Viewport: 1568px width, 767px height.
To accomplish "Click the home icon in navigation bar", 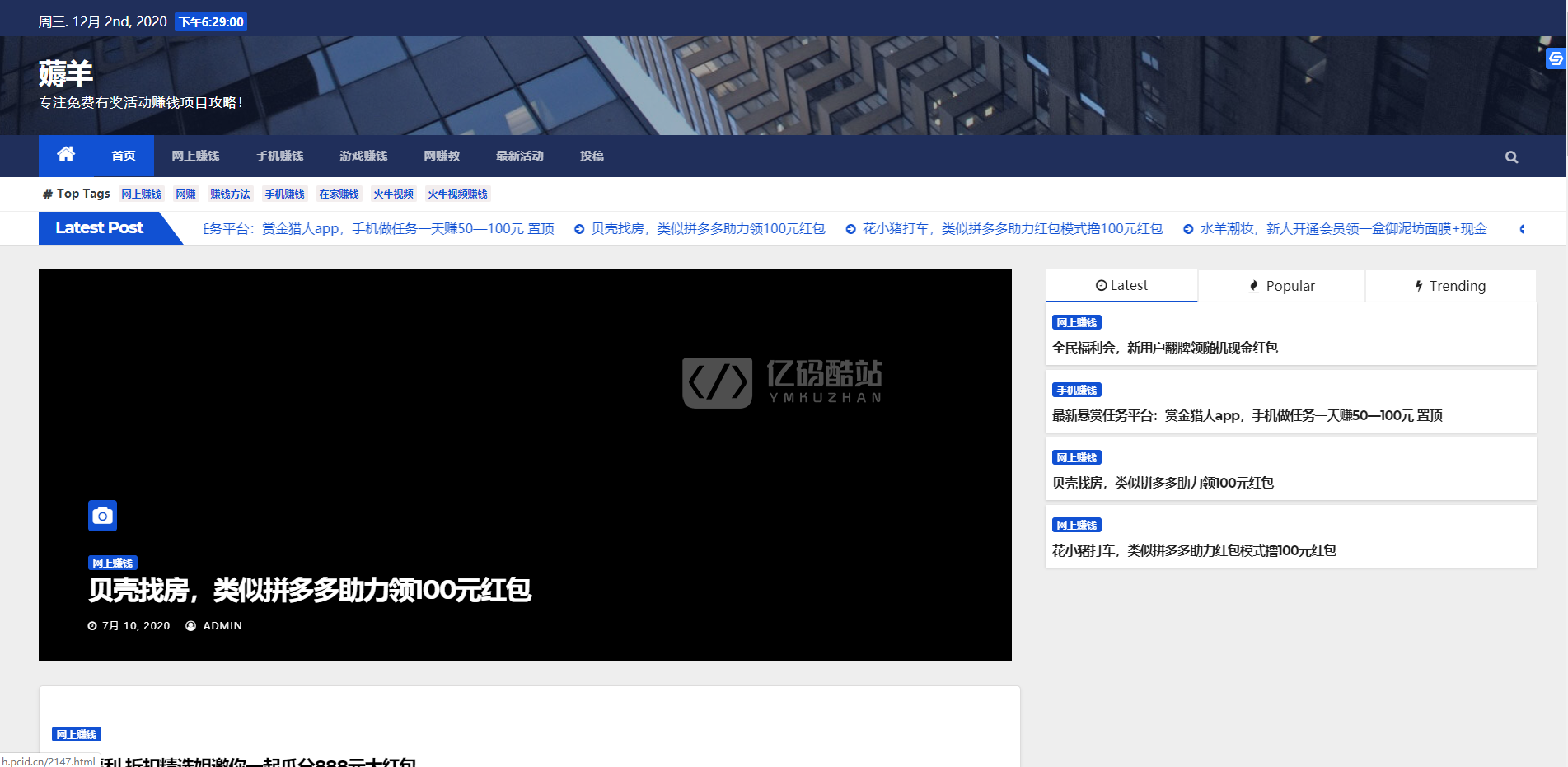I will click(x=66, y=154).
